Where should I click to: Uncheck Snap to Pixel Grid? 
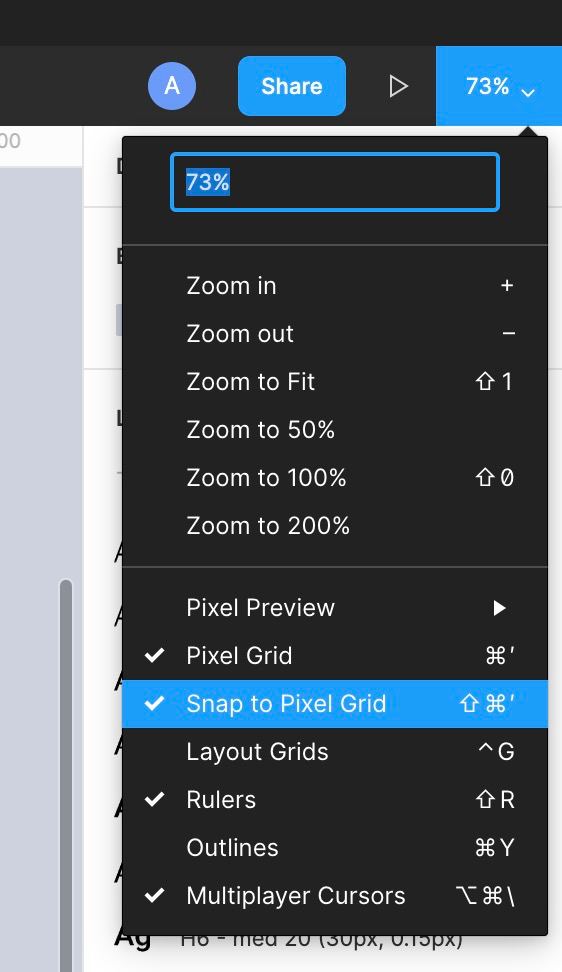point(335,704)
